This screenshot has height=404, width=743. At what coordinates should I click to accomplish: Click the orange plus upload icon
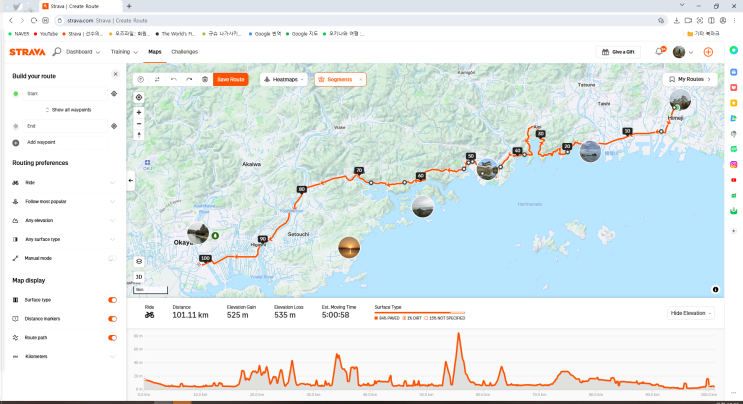pos(708,52)
